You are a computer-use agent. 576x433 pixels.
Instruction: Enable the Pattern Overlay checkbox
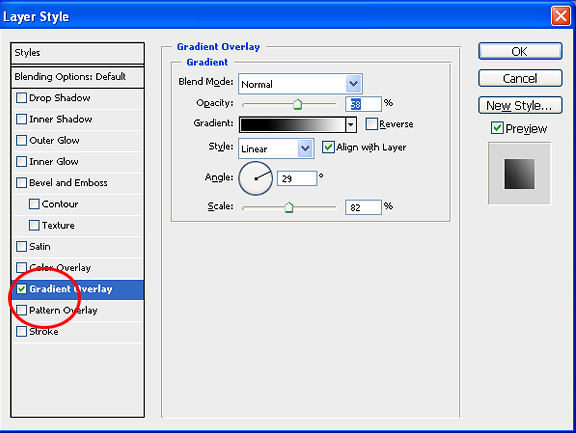(x=21, y=310)
